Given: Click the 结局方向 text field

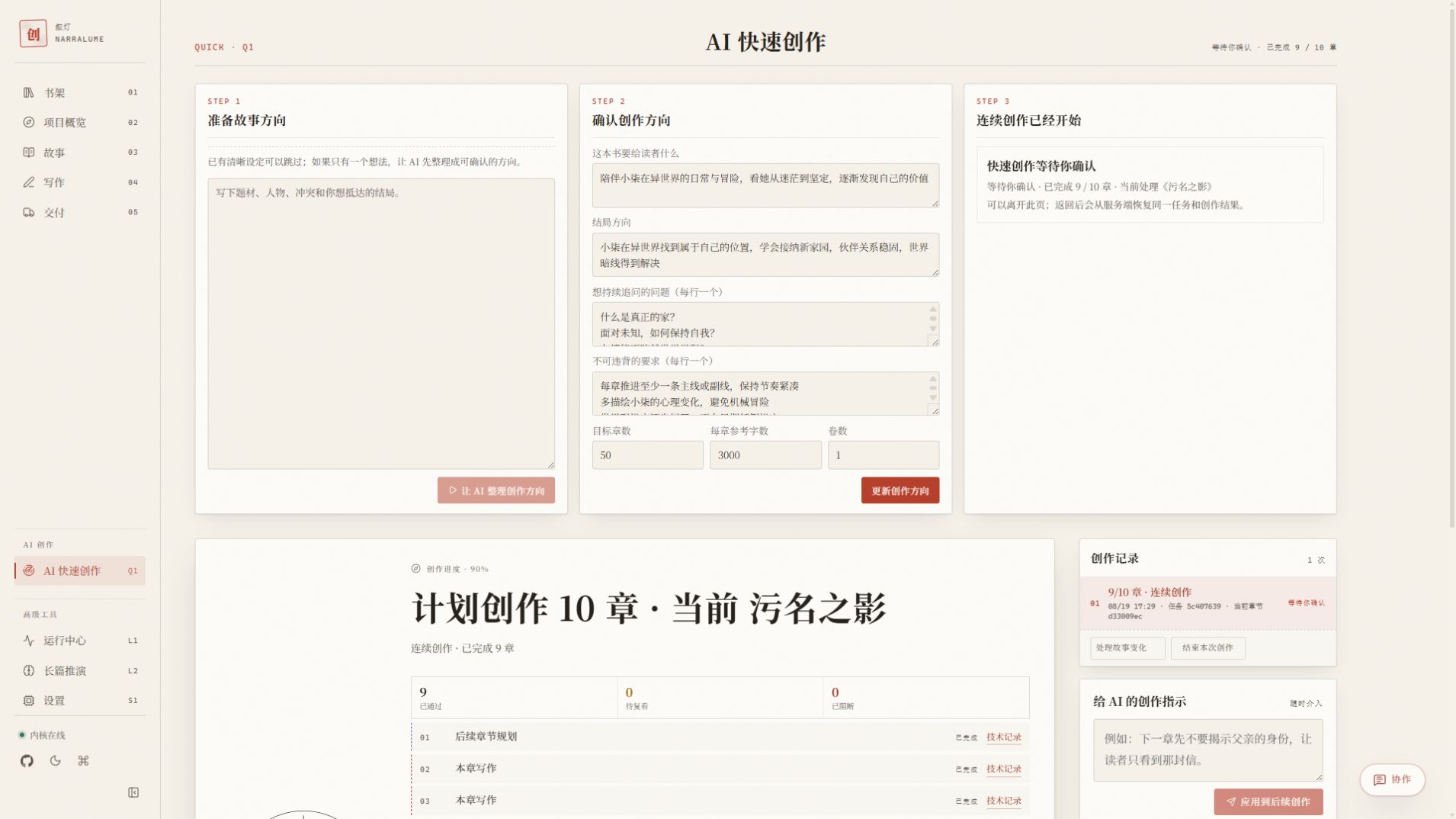Looking at the screenshot, I should coord(765,255).
